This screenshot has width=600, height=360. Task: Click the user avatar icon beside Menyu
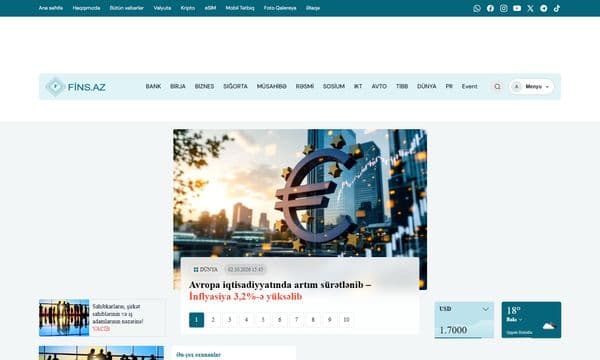click(516, 86)
